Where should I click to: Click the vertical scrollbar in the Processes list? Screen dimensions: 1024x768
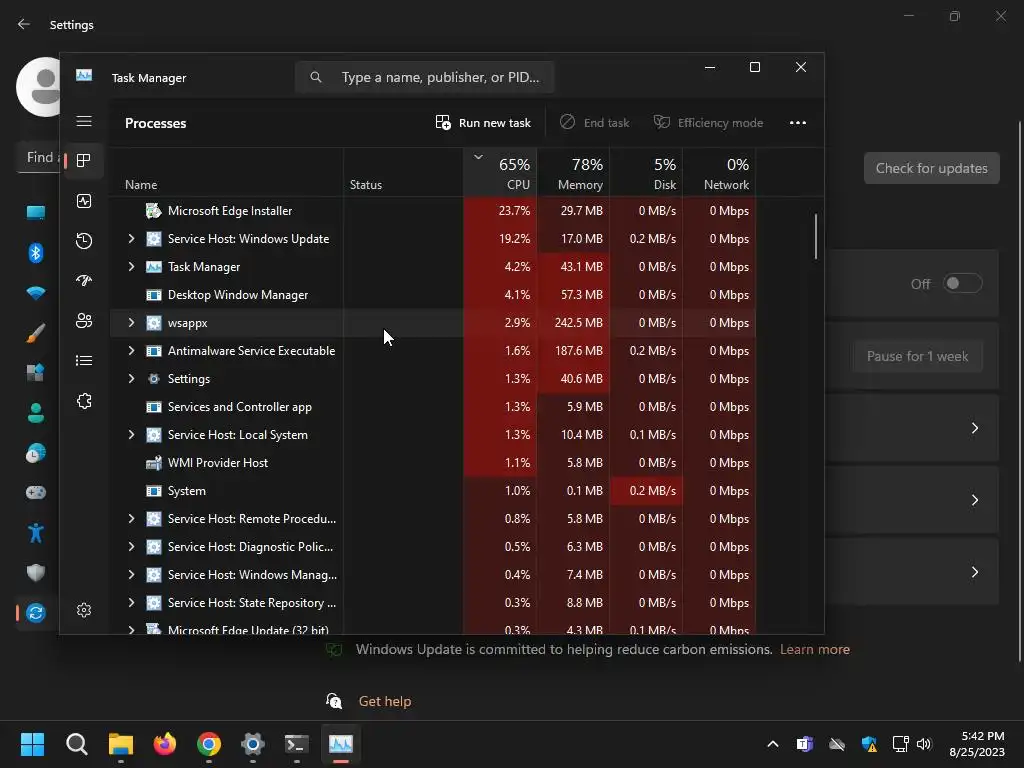point(816,236)
